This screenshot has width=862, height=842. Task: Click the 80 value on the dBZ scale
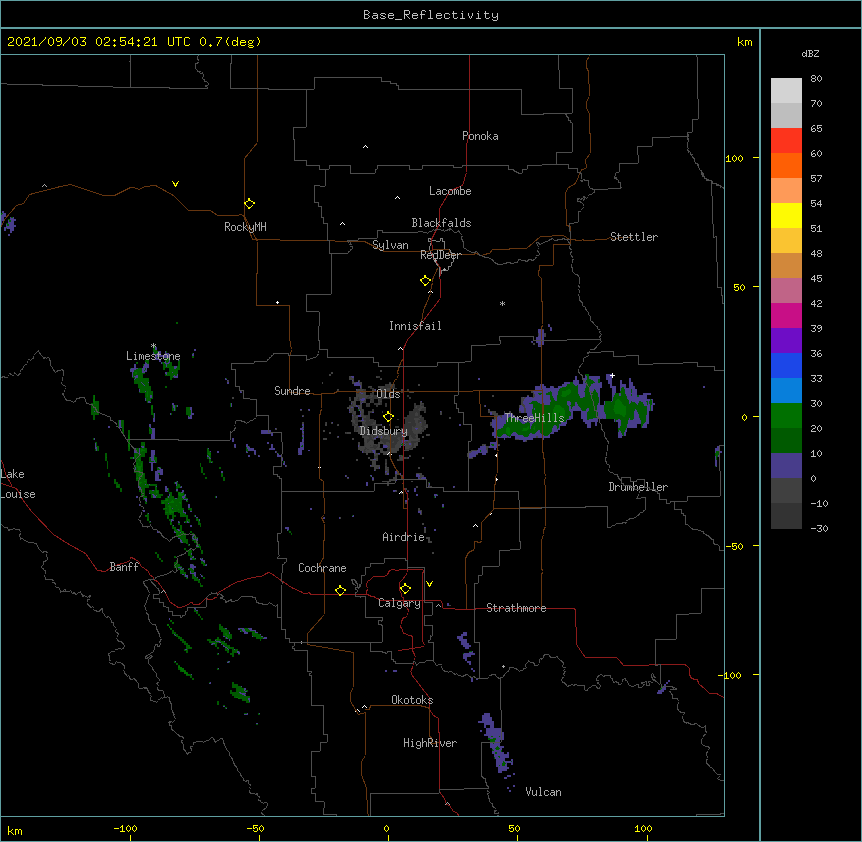pyautogui.click(x=816, y=79)
